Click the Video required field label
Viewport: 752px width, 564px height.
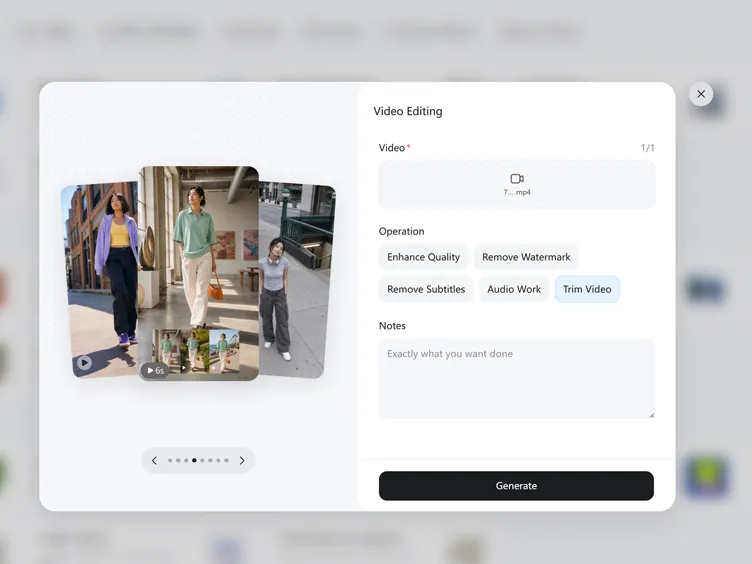tap(394, 148)
